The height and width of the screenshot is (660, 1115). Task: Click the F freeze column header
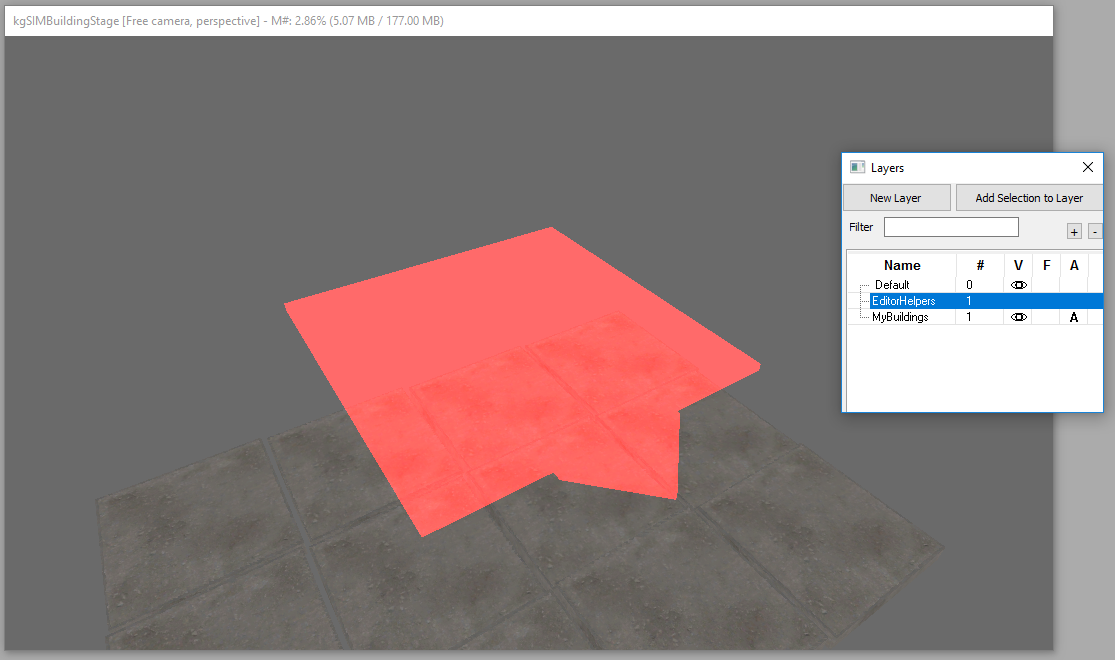click(1047, 265)
